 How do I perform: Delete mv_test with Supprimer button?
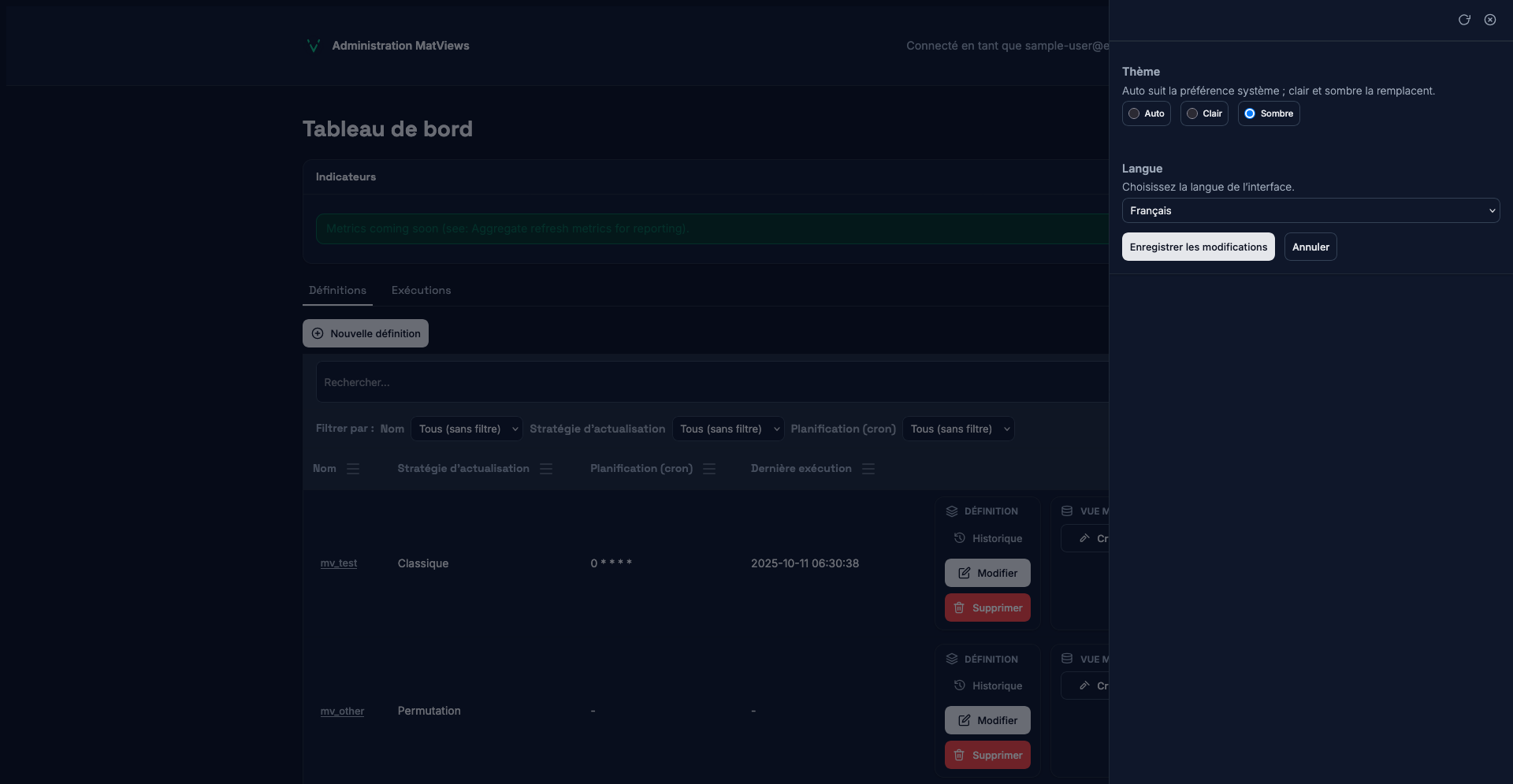pos(987,608)
